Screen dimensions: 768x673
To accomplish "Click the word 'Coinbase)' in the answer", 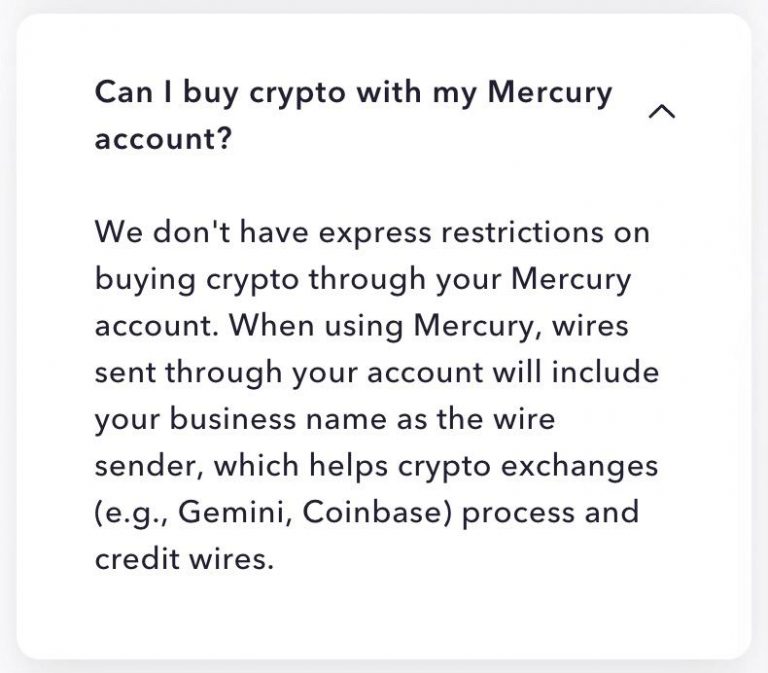I will [x=377, y=512].
